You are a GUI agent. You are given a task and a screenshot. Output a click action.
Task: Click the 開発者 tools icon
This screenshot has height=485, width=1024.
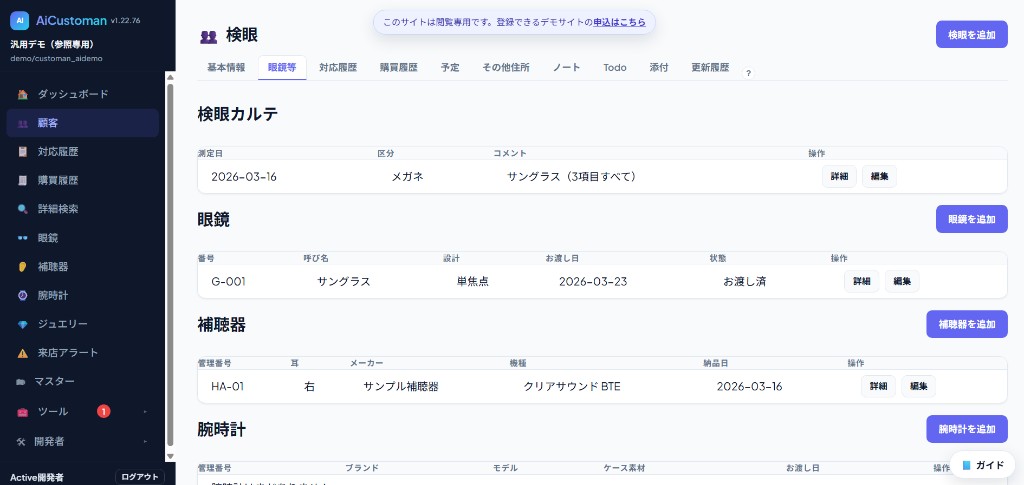[x=20, y=442]
